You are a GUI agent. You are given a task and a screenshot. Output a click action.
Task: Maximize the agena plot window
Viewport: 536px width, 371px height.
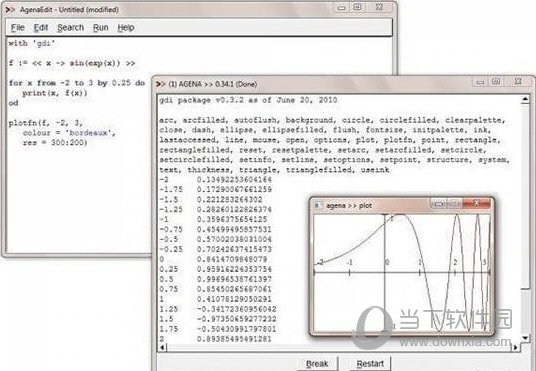[454, 203]
